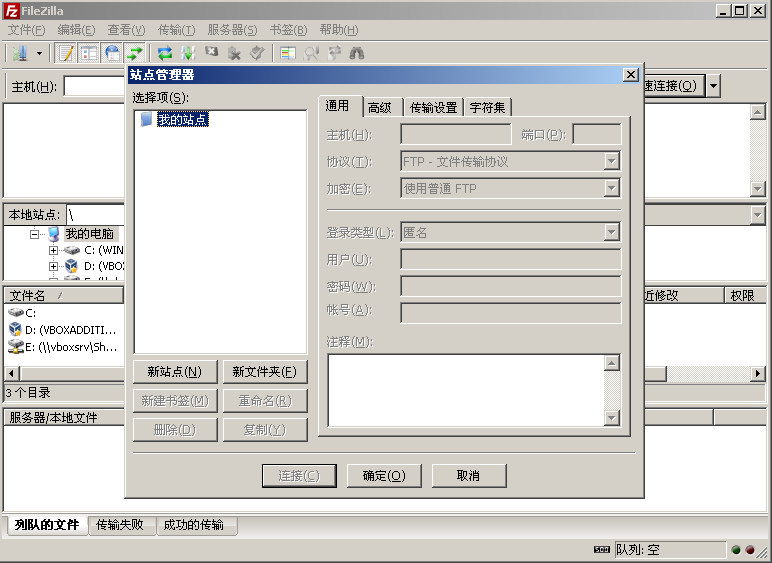Sort the local list by 文件名 column

point(64,295)
